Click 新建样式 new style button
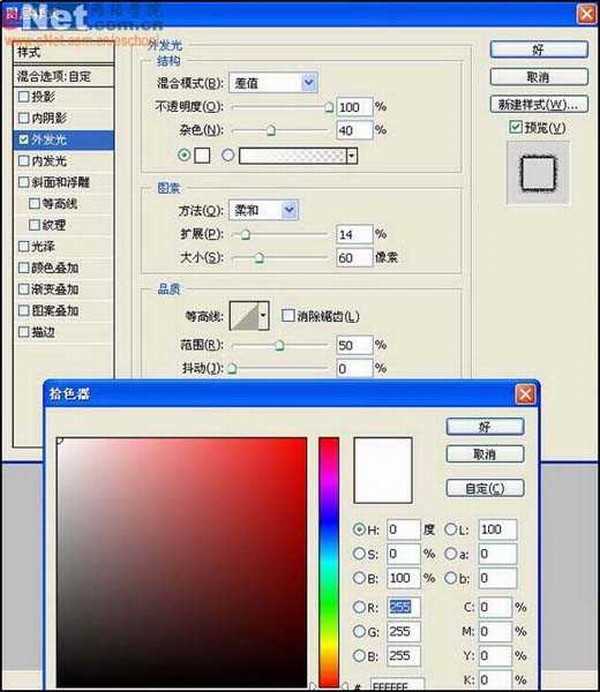 click(x=537, y=104)
